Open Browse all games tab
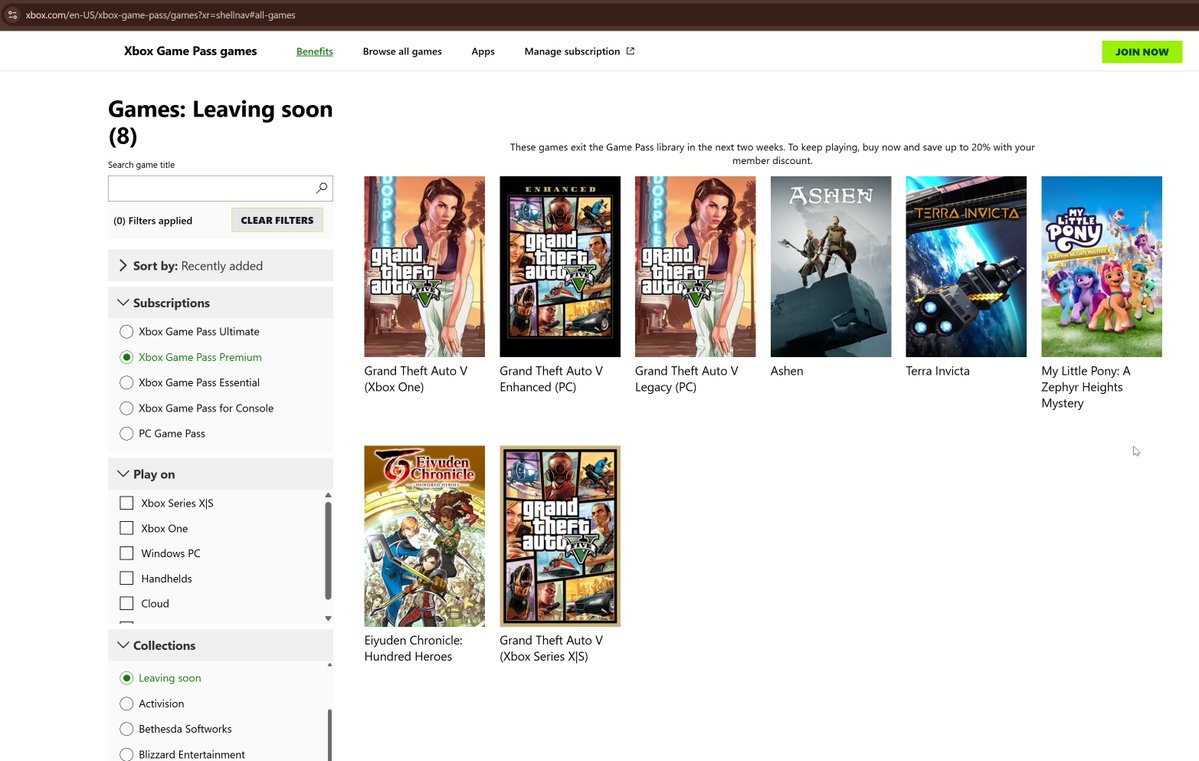Viewport: 1199px width, 761px height. pos(402,51)
